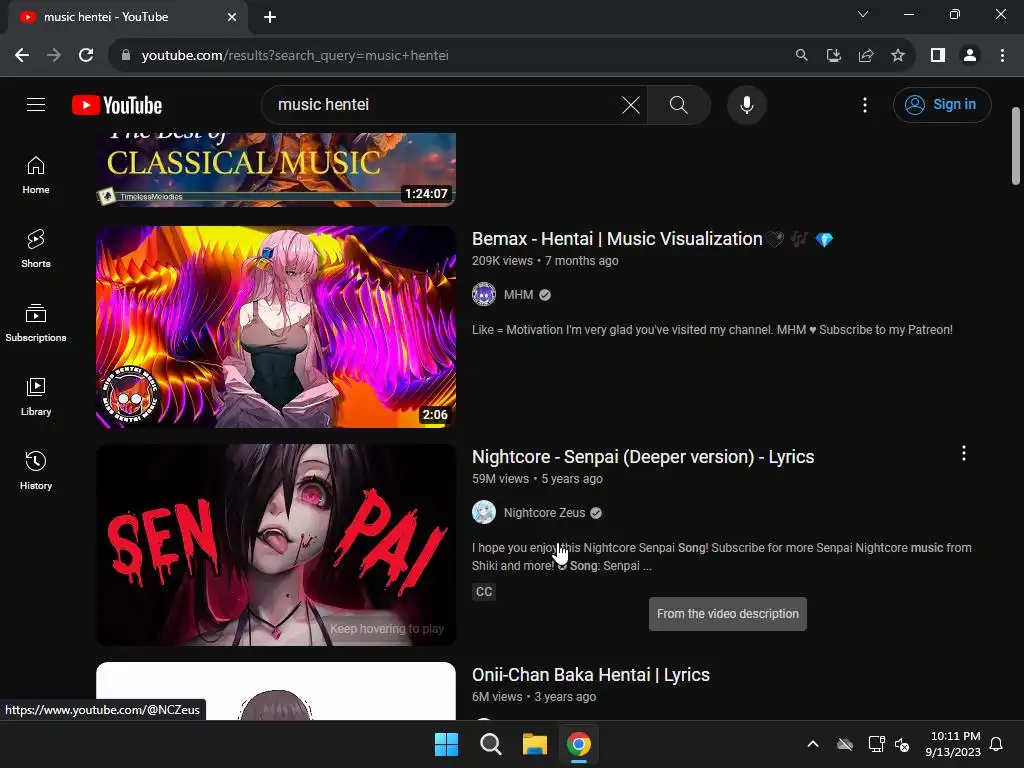Start voice search with the microphone icon

tap(746, 104)
